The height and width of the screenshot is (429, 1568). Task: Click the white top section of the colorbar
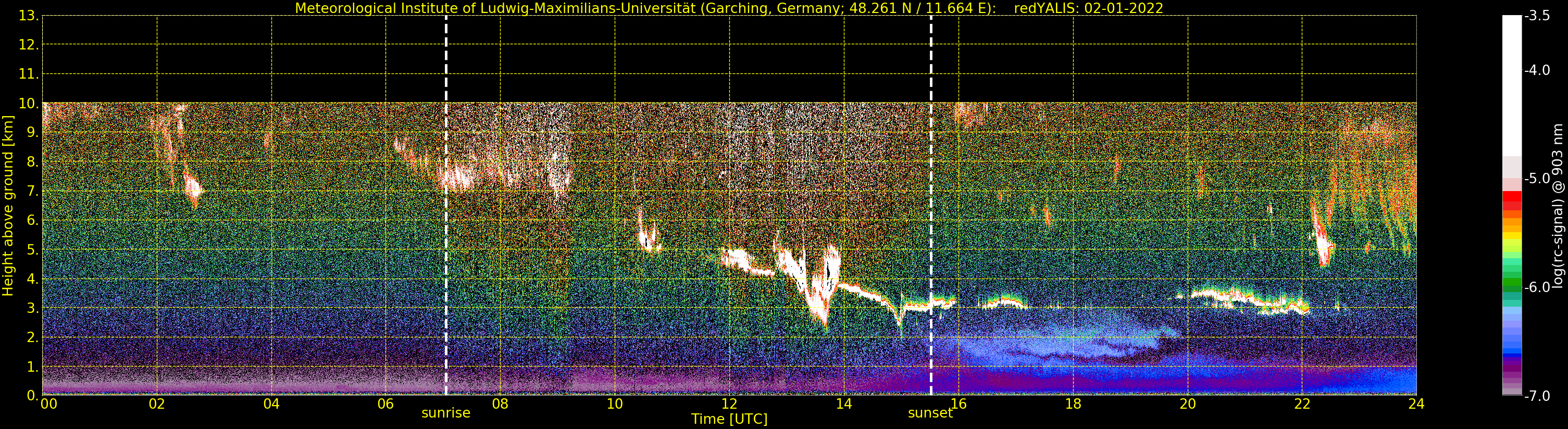click(1512, 85)
